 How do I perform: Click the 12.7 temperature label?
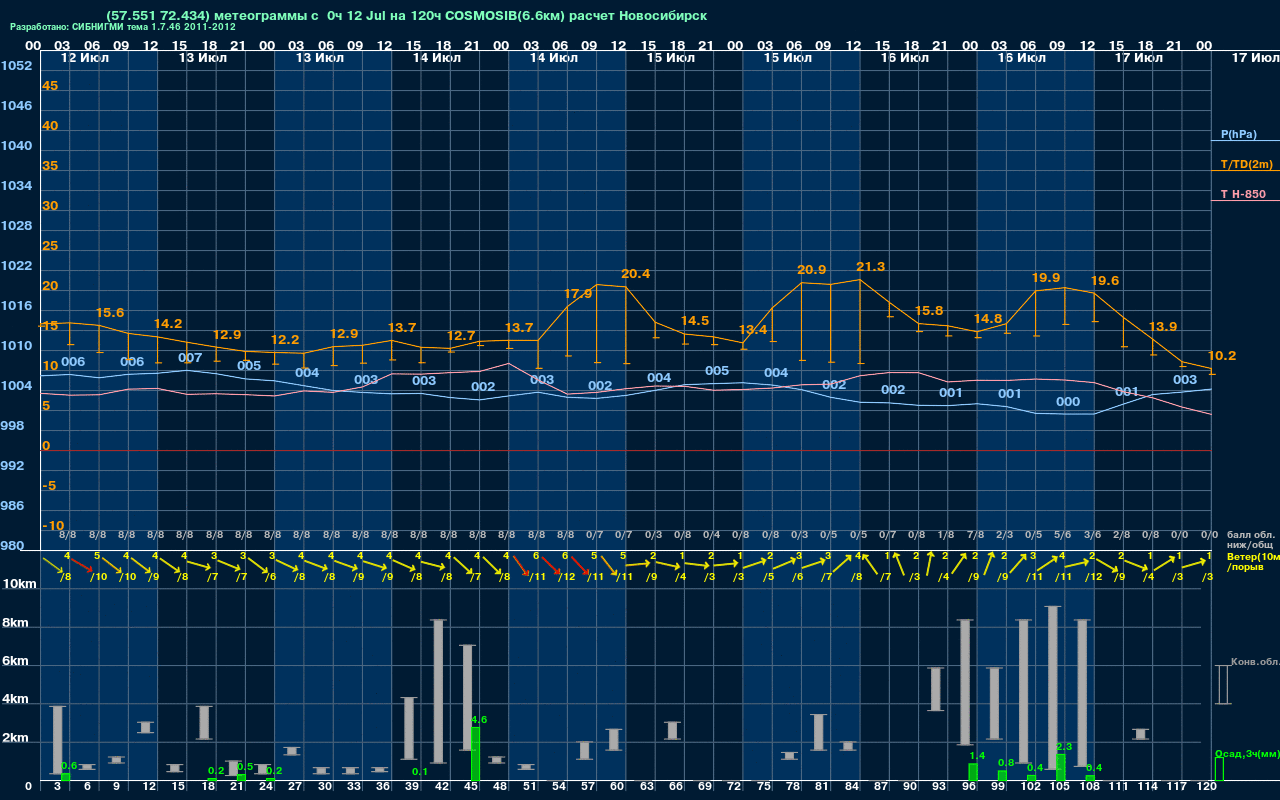click(461, 336)
